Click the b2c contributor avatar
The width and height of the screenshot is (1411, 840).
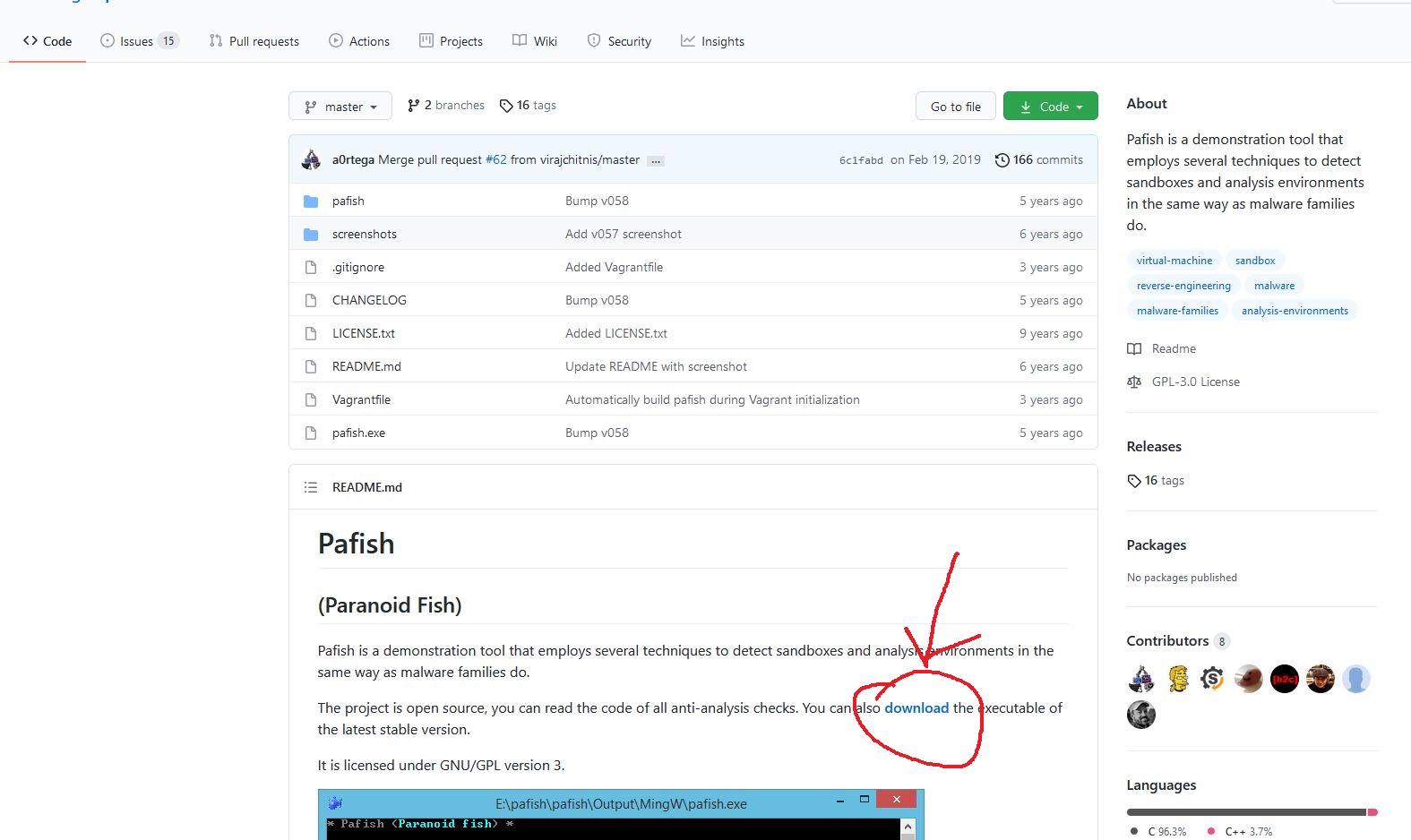pyautogui.click(x=1284, y=679)
